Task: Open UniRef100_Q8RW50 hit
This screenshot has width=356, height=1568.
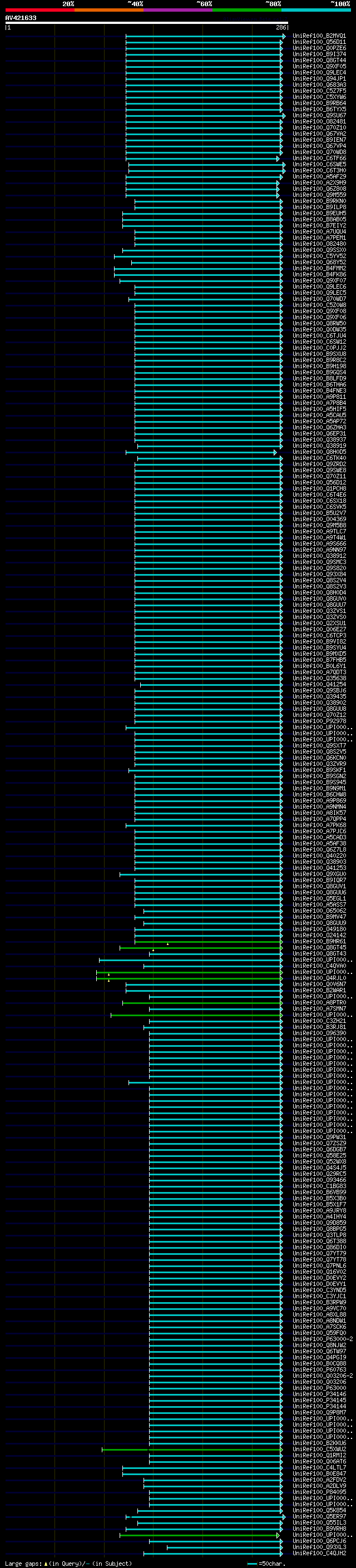Action: pyautogui.click(x=319, y=324)
